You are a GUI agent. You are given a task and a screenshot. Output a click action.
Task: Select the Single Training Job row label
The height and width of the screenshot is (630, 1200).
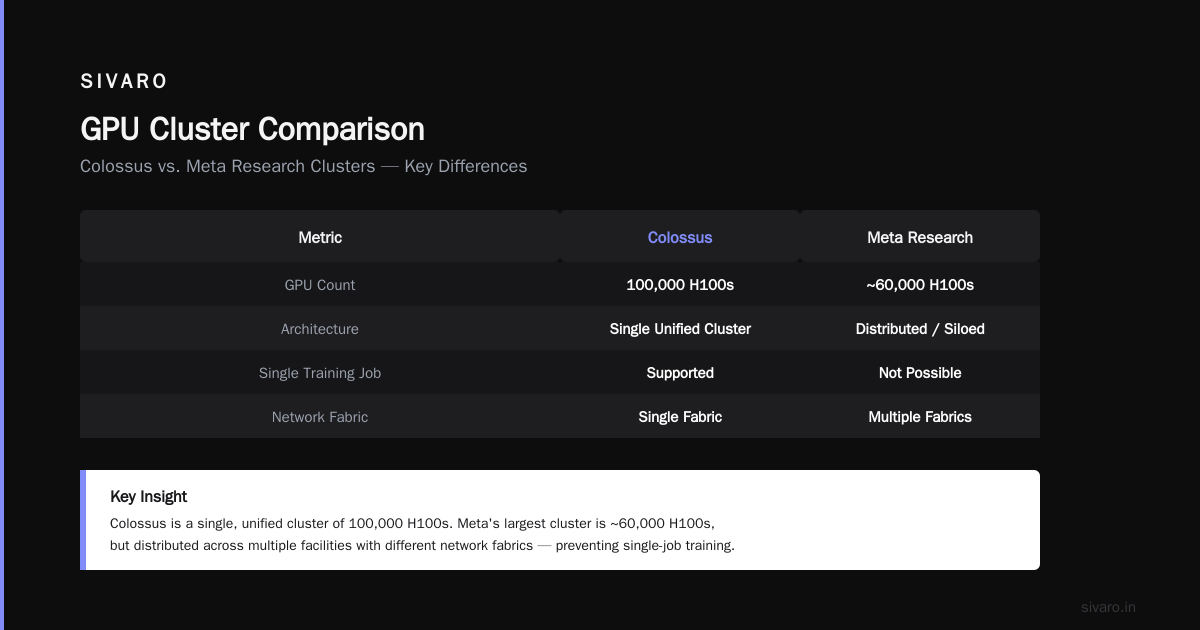[320, 373]
